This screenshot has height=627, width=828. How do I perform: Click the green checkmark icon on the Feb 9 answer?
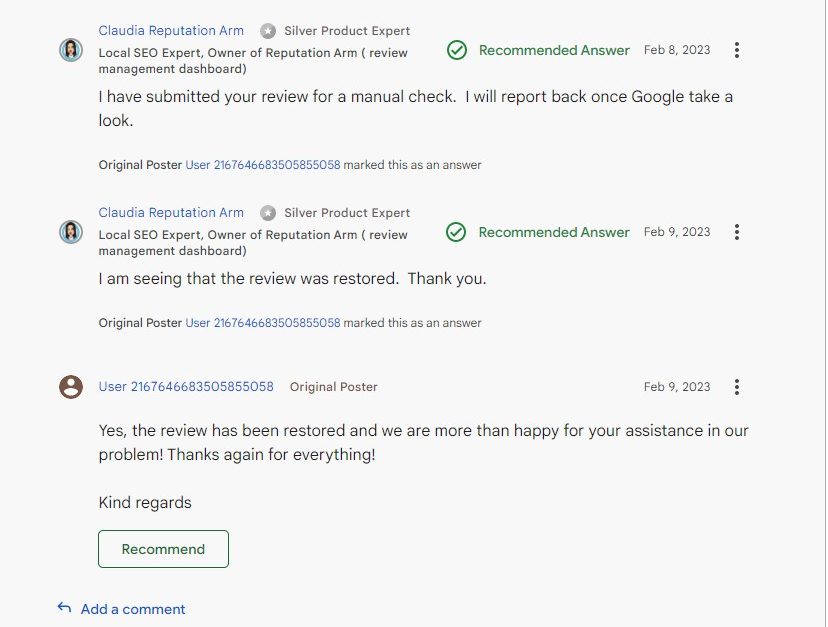click(x=456, y=232)
